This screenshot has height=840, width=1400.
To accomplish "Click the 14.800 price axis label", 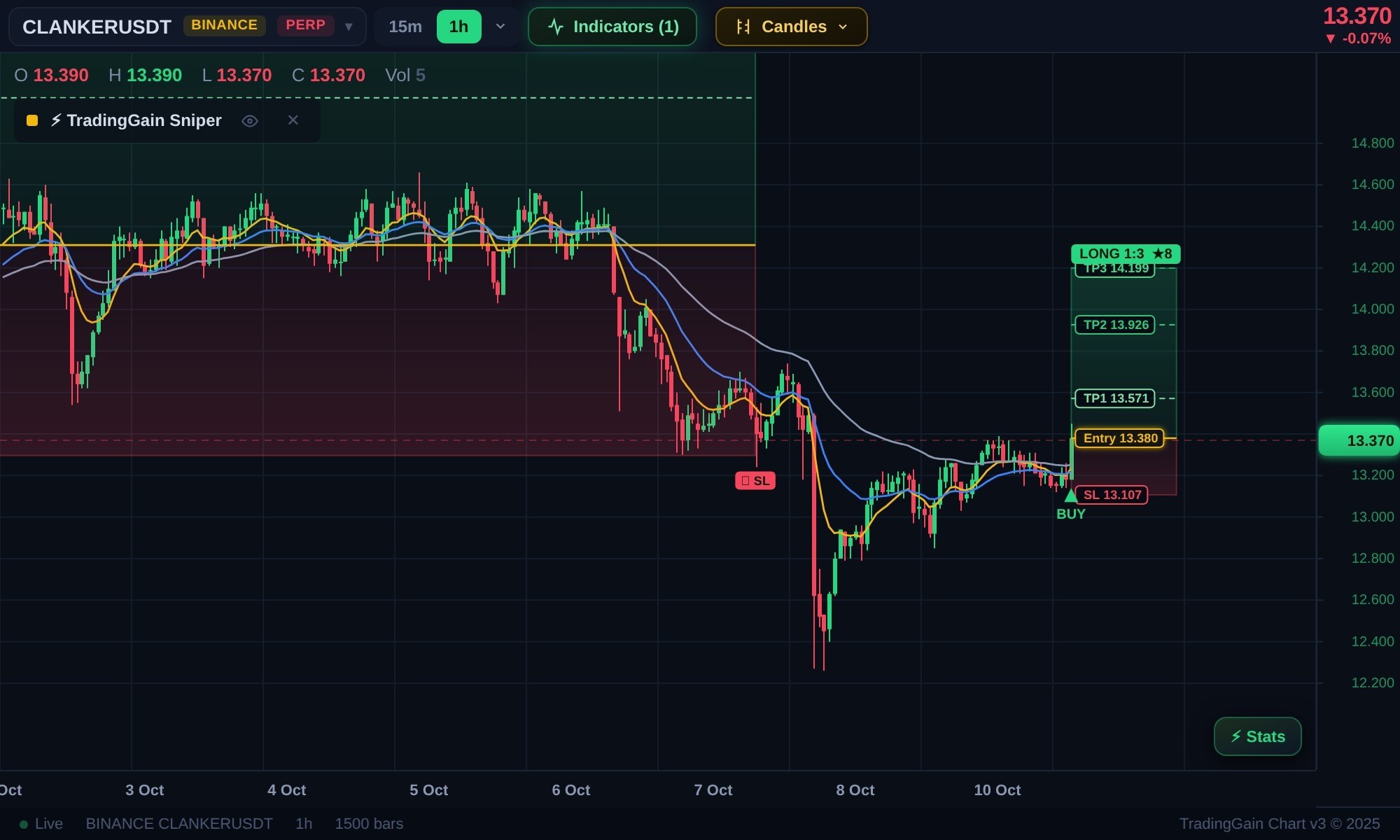I will [x=1372, y=143].
